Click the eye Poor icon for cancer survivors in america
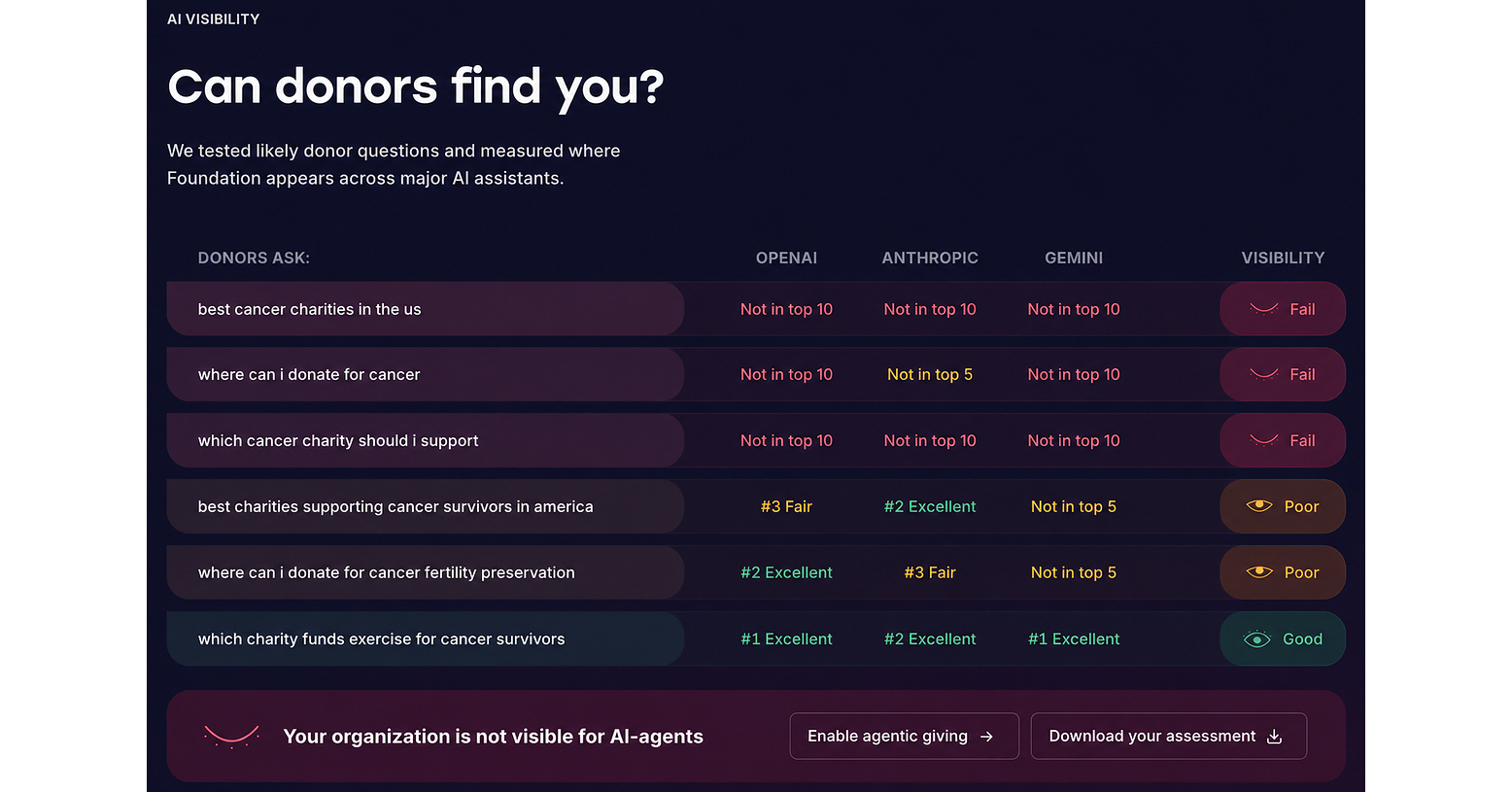 (1259, 506)
